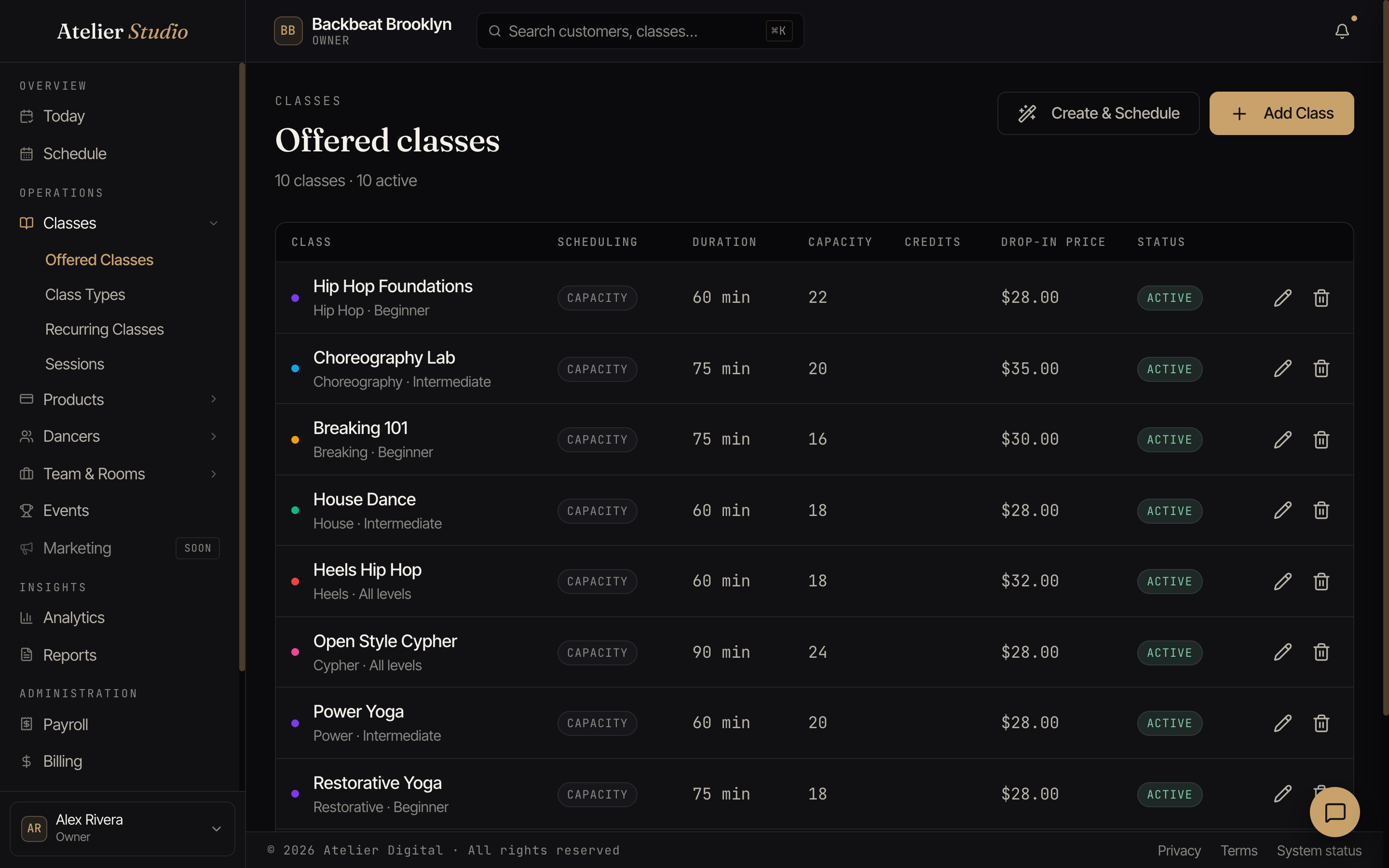The height and width of the screenshot is (868, 1389).
Task: Open the System status link
Action: [1319, 850]
